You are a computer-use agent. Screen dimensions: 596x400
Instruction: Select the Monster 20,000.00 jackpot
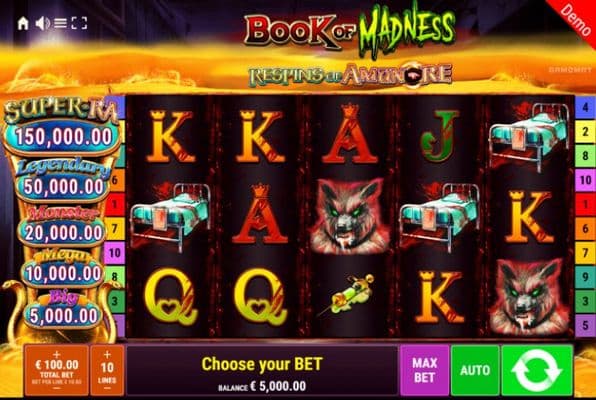tap(63, 232)
